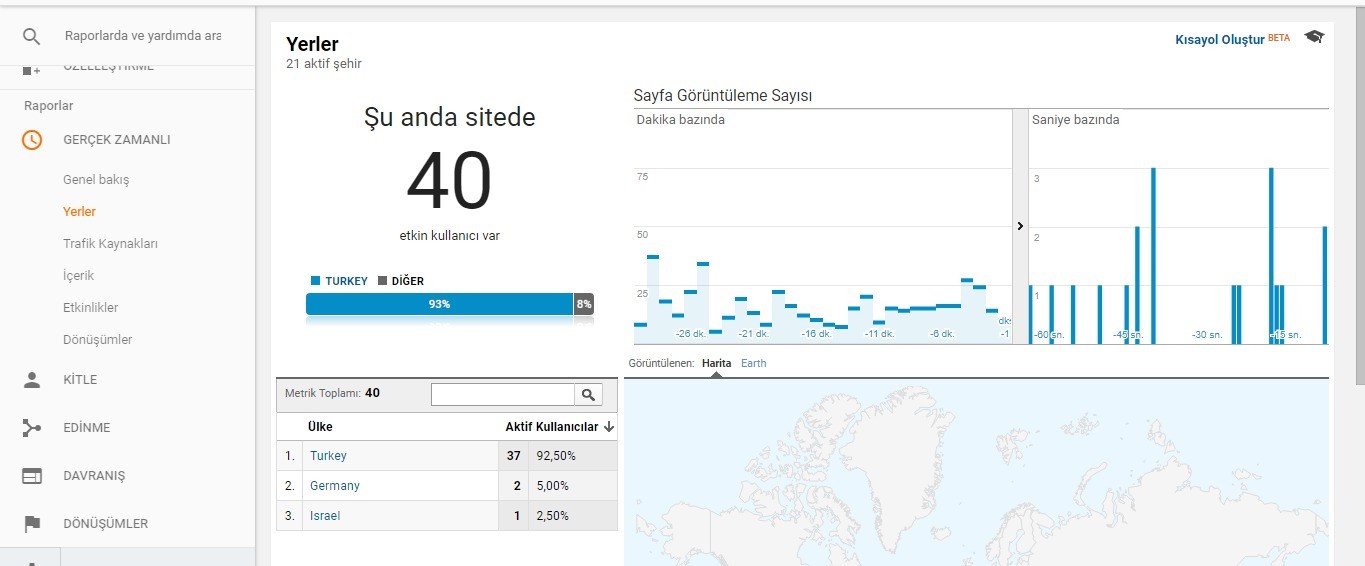Image resolution: width=1365 pixels, height=566 pixels.
Task: Click the search magnifier icon in sidebar
Action: click(32, 36)
